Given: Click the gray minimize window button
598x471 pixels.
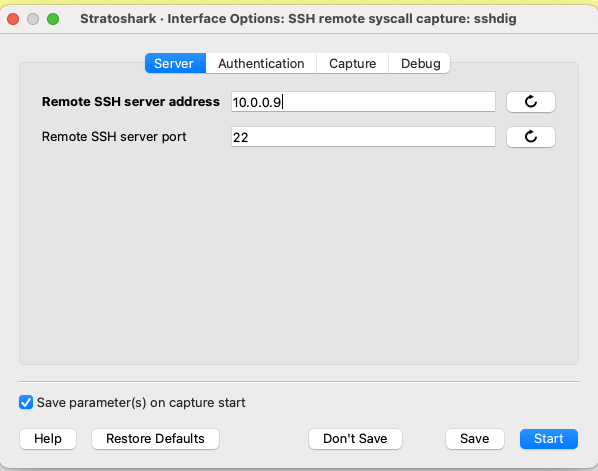Looking at the screenshot, I should click(x=33, y=19).
